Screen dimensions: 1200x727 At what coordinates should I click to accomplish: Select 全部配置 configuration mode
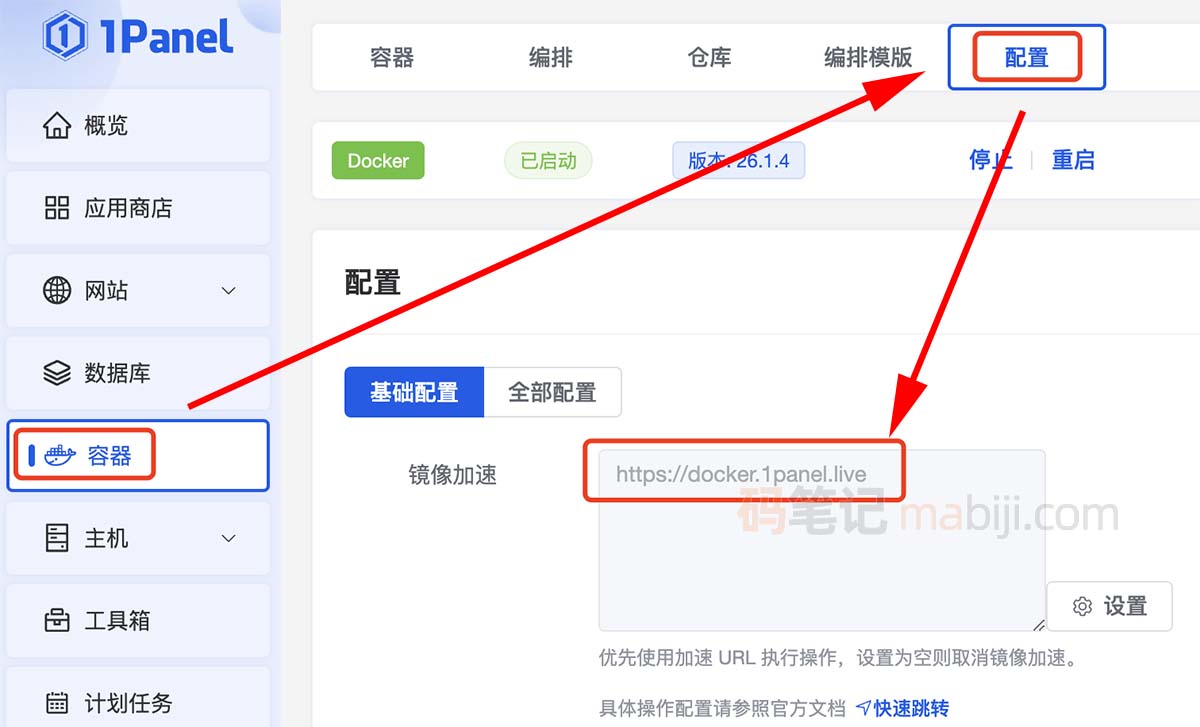tap(552, 392)
